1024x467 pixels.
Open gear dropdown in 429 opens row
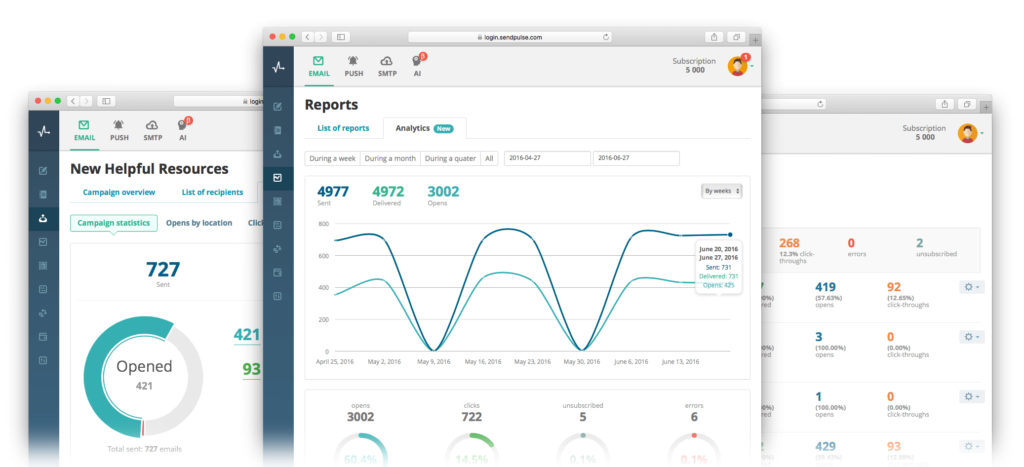[971, 446]
